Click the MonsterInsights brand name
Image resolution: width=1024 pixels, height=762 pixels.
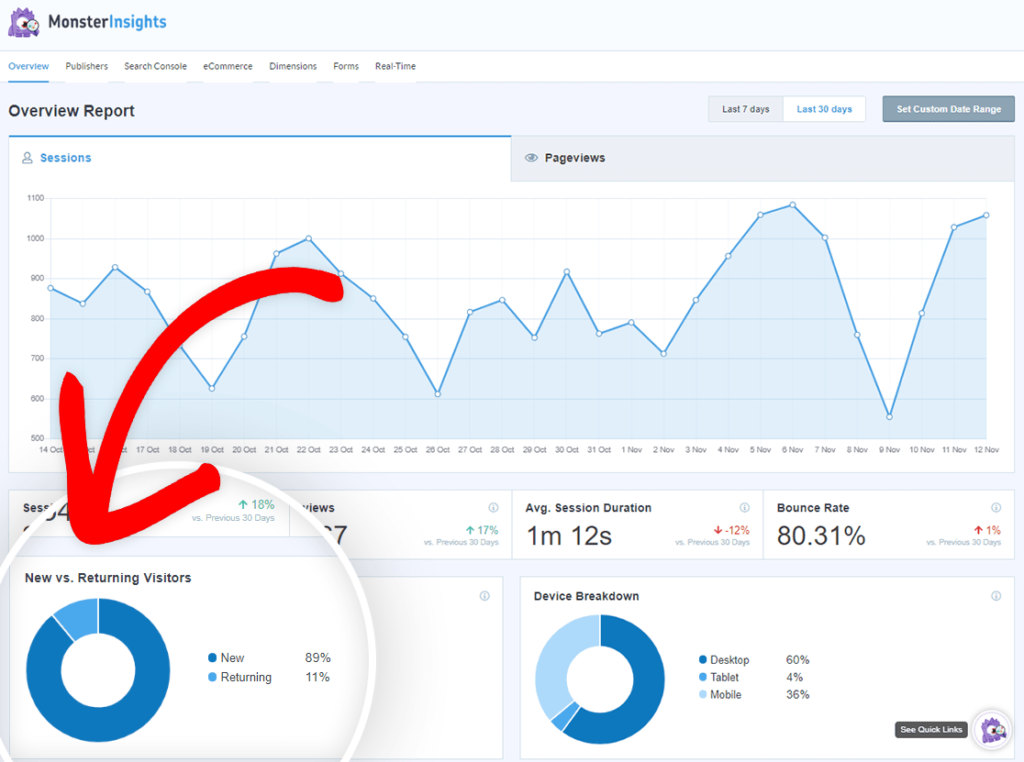[x=107, y=22]
